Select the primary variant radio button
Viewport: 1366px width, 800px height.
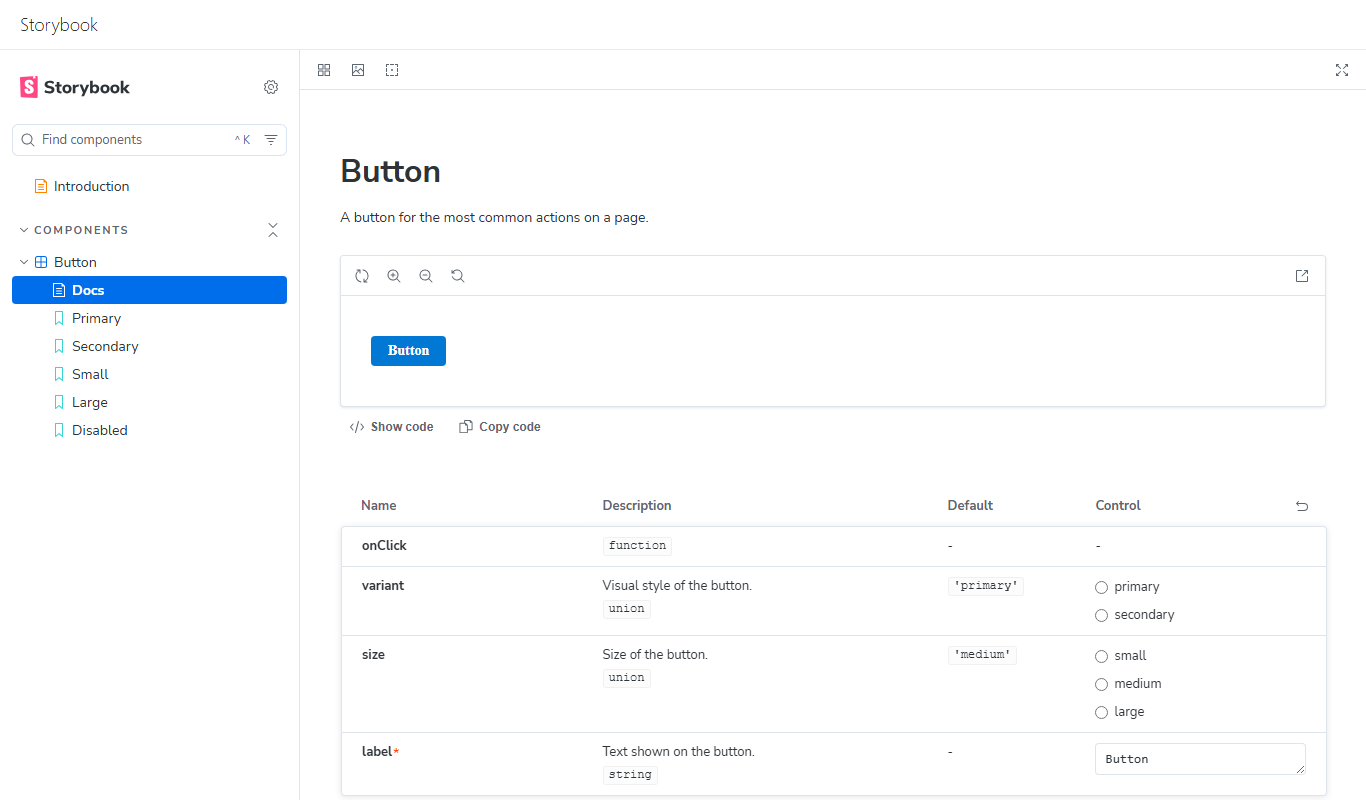[1102, 587]
